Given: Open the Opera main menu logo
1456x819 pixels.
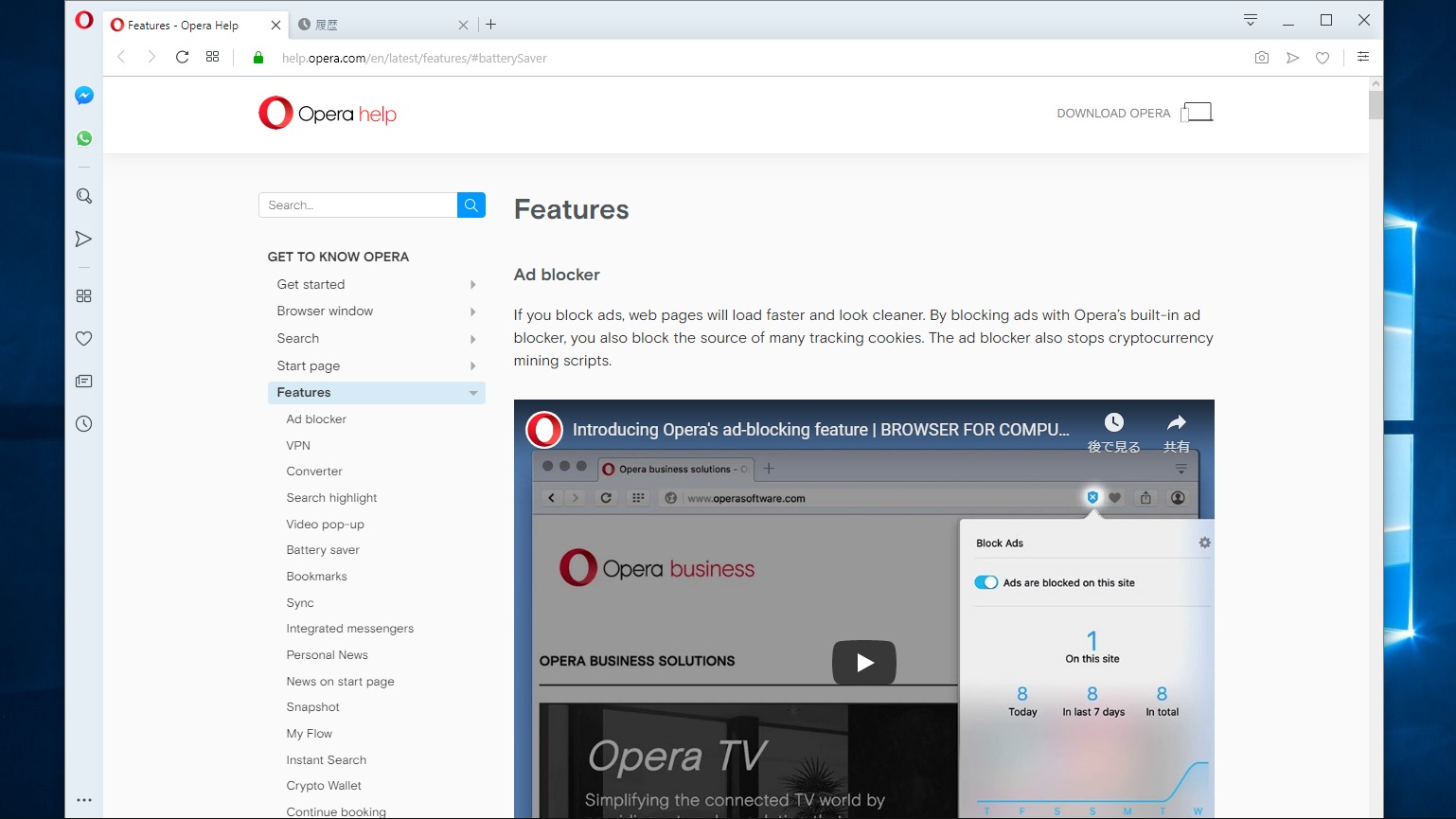Looking at the screenshot, I should 84,20.
